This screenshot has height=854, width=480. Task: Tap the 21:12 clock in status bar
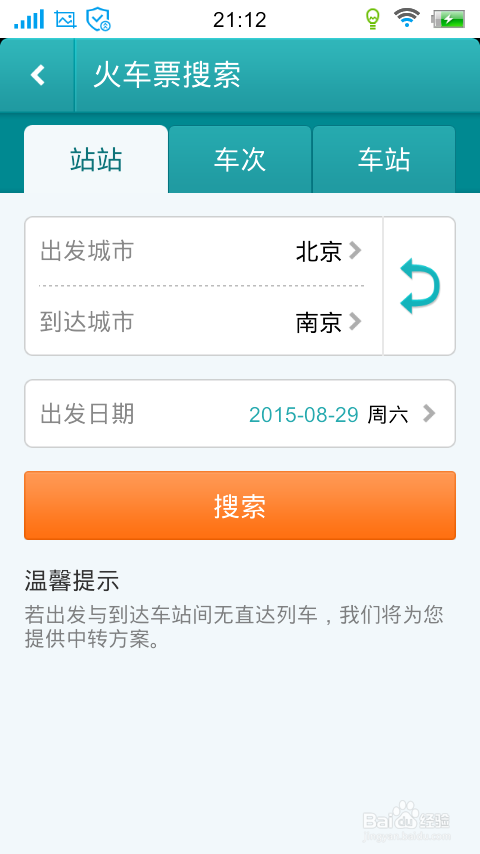click(x=240, y=20)
